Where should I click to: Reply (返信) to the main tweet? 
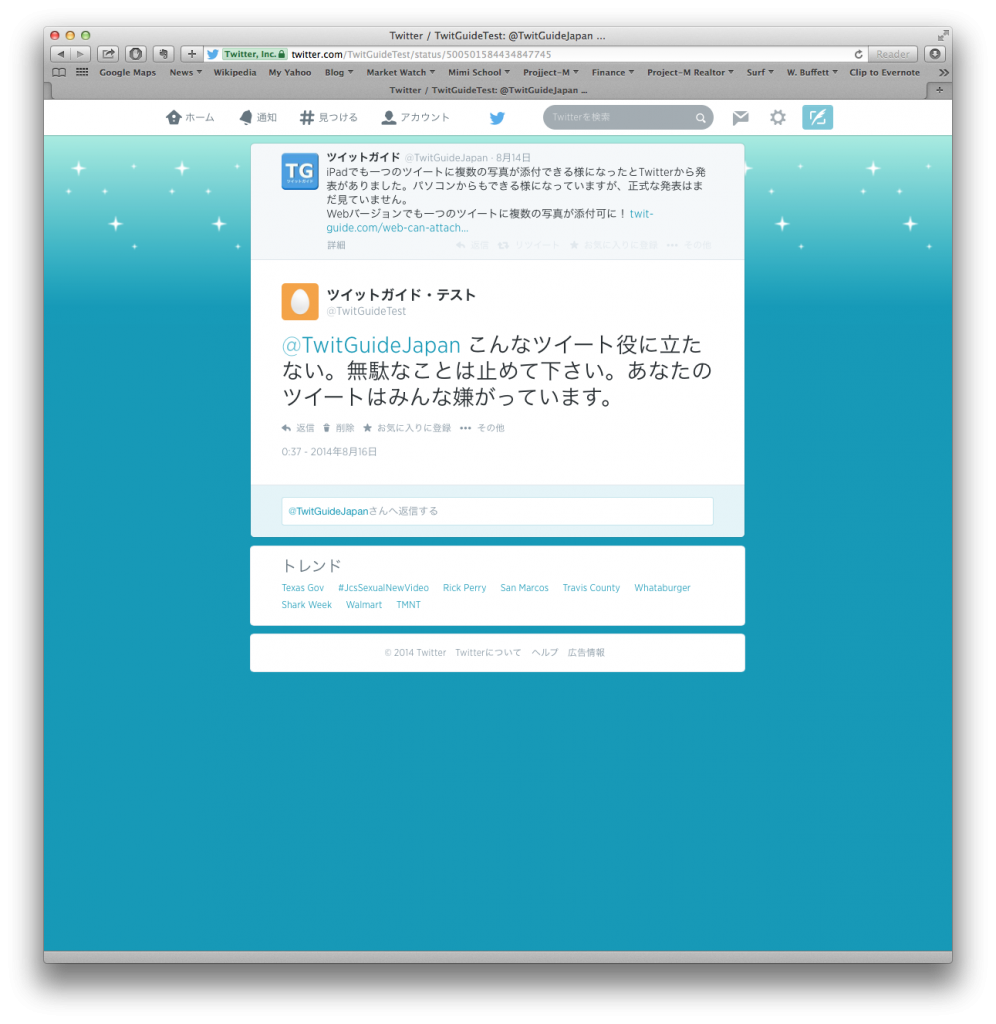pyautogui.click(x=298, y=428)
